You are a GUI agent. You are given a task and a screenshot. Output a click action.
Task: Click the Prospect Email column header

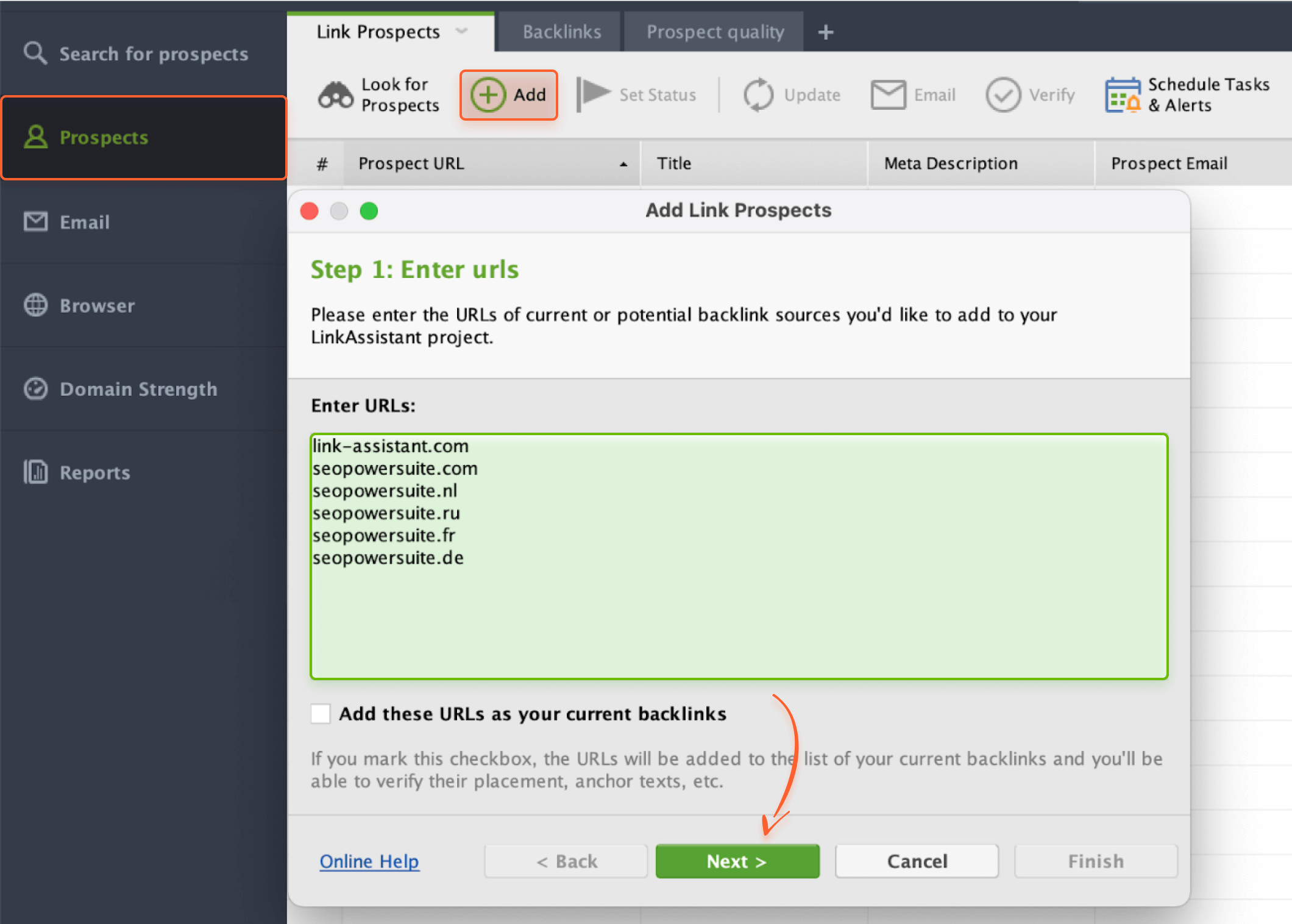[1193, 163]
